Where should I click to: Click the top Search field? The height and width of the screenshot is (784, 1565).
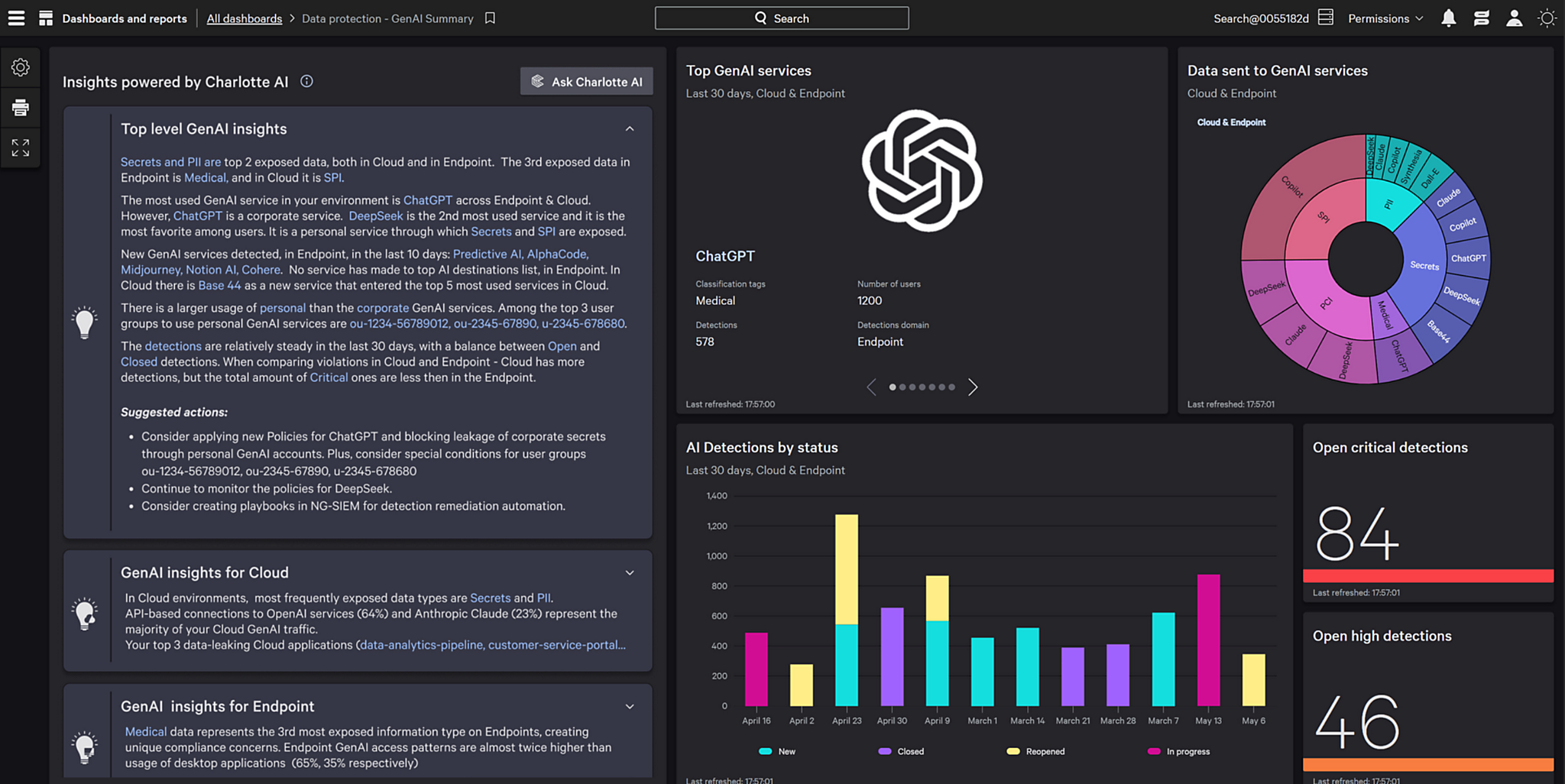pyautogui.click(x=782, y=18)
